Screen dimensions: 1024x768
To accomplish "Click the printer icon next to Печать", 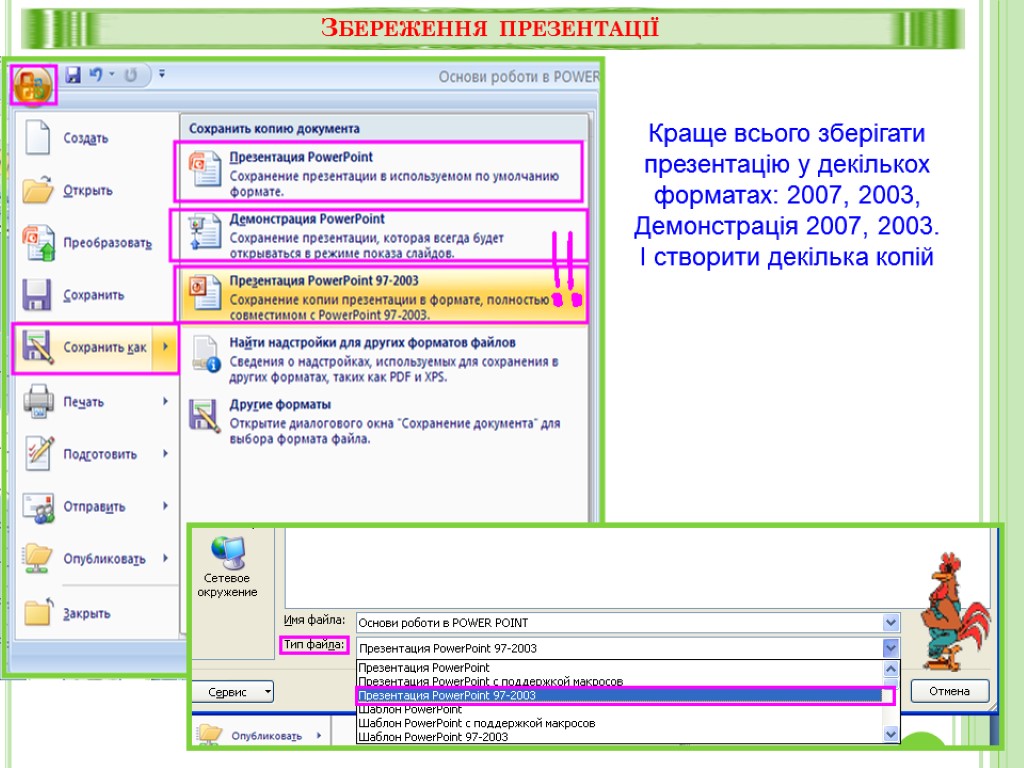I will (38, 401).
